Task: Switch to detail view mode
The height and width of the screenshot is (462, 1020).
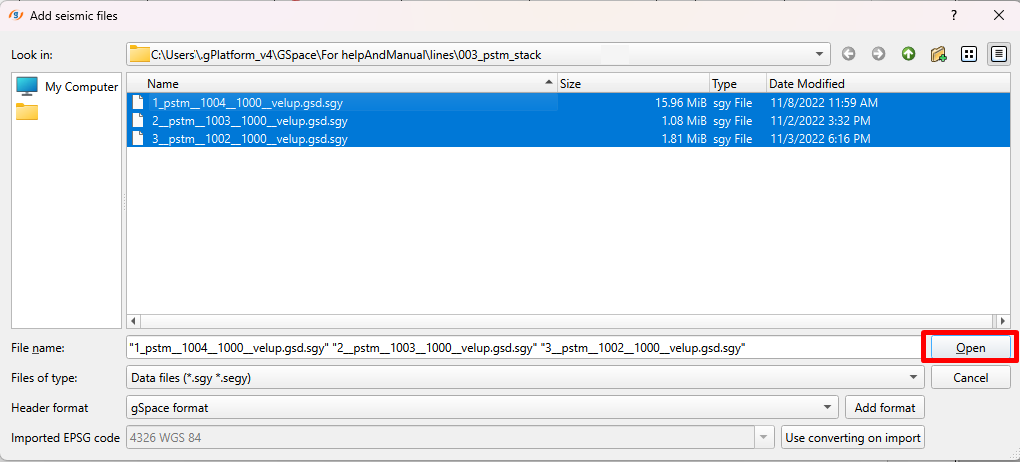Action: [998, 55]
